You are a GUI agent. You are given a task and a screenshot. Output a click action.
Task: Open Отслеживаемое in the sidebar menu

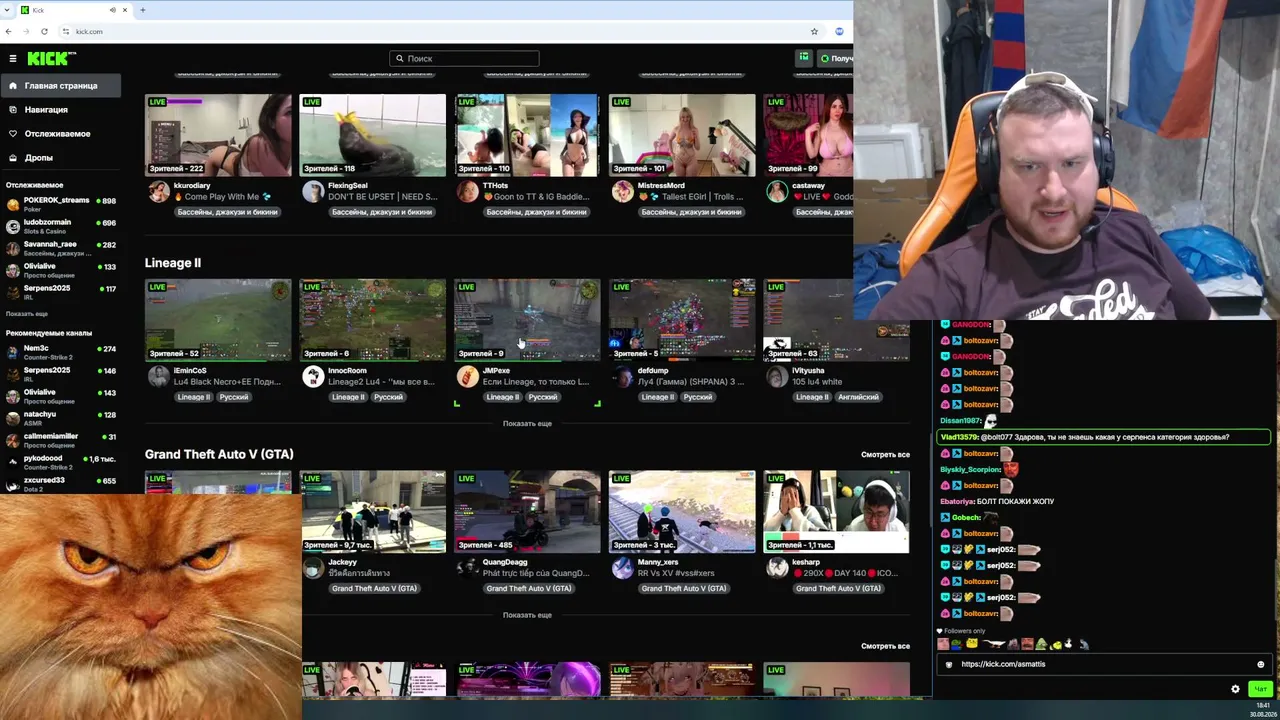(60, 134)
